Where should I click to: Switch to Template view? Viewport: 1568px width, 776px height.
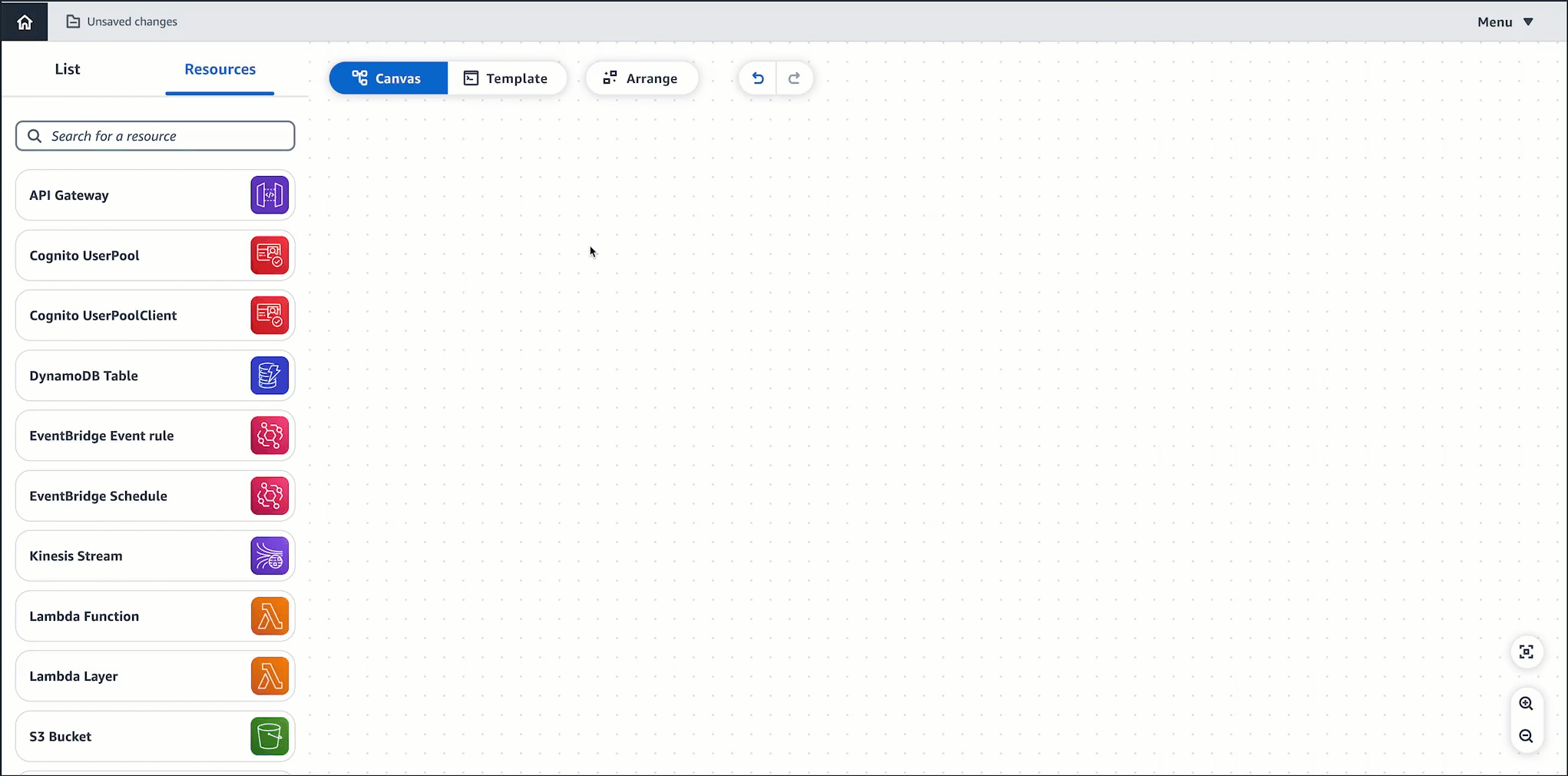pyautogui.click(x=507, y=78)
